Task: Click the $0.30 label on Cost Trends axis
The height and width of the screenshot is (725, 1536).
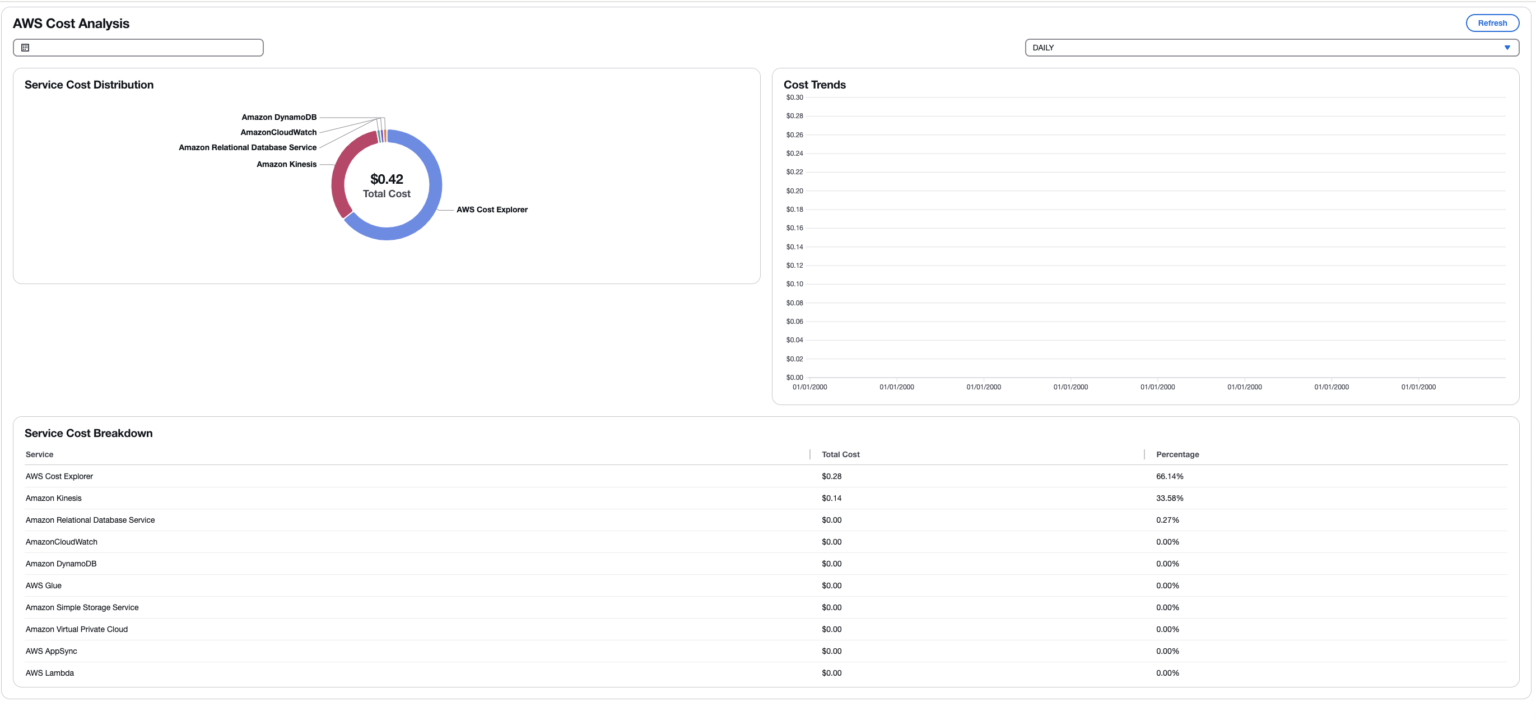Action: point(795,98)
